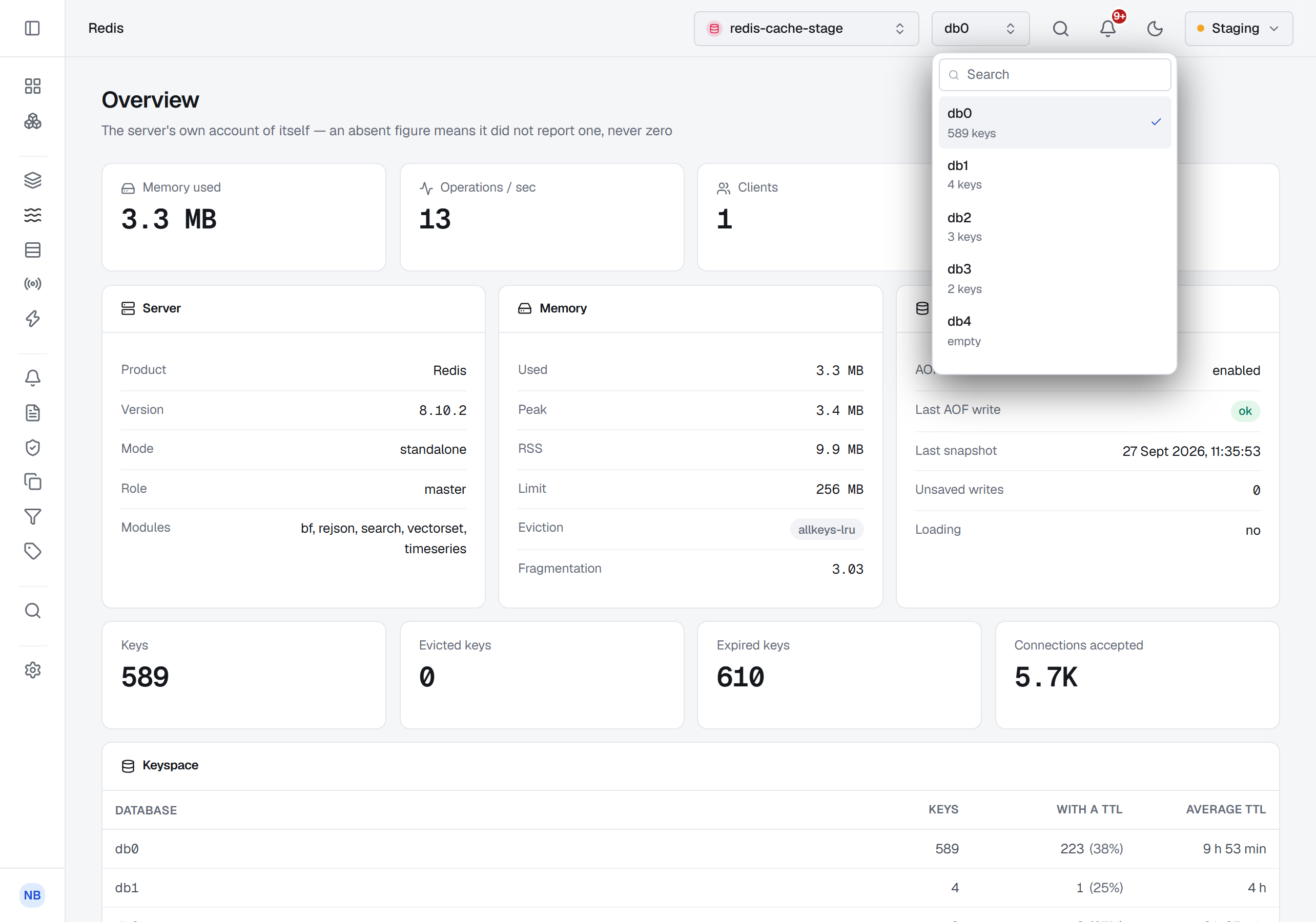Open the sidebar magnifier search icon
1316x922 pixels.
pos(33,611)
